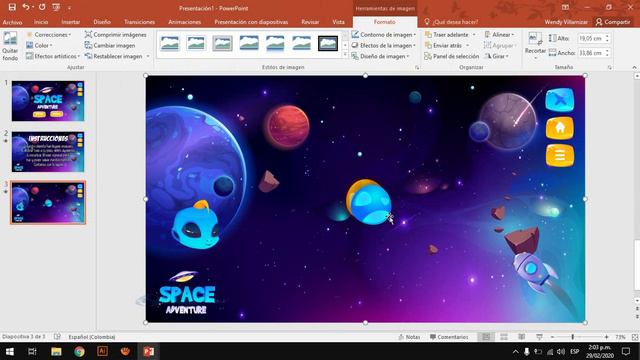This screenshot has width=640, height=360.
Task: Undo the last action
Action: pyautogui.click(x=26, y=7)
